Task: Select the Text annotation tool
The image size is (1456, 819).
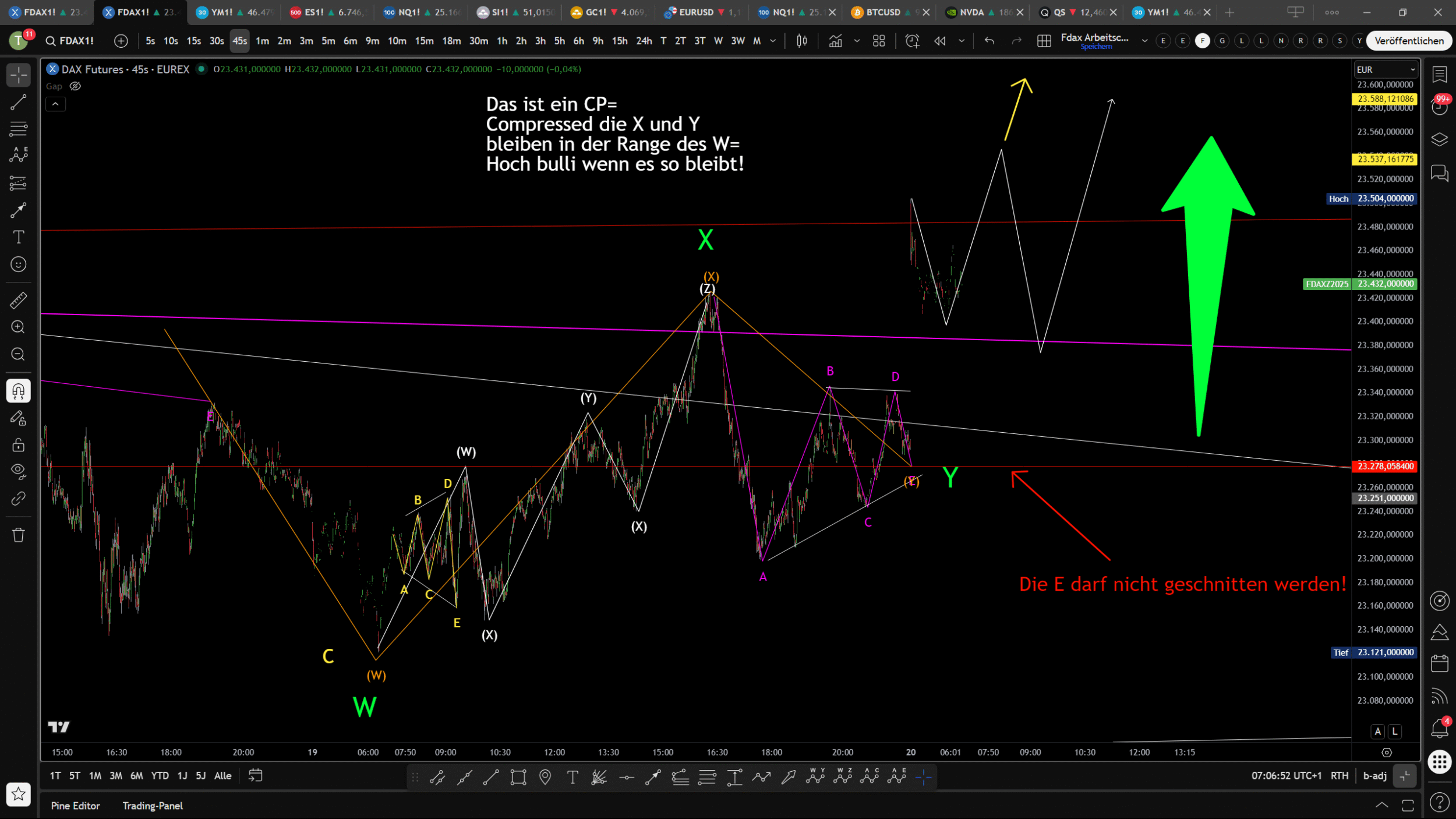Action: click(x=18, y=237)
